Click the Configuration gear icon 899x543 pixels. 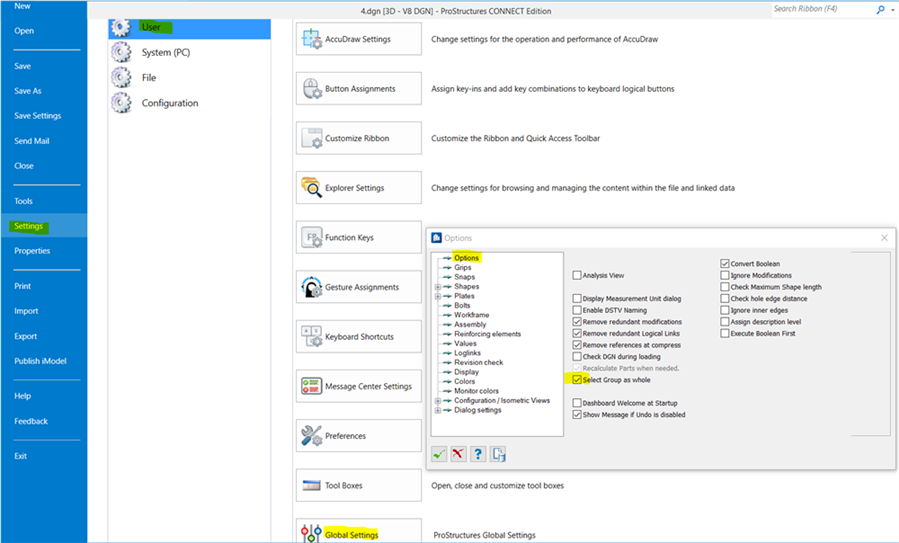pos(121,103)
